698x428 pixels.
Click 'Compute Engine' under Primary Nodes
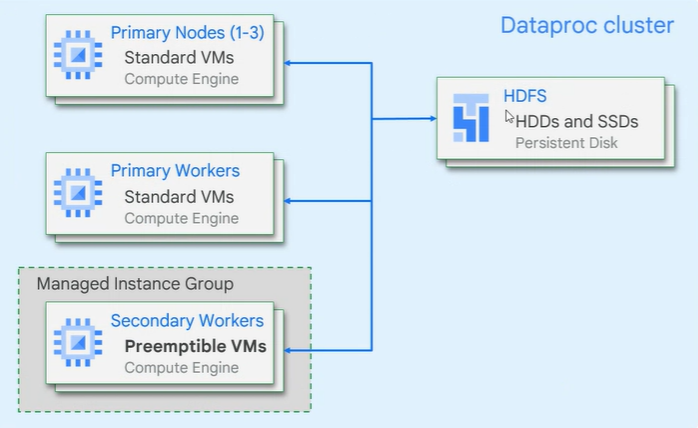(x=182, y=79)
